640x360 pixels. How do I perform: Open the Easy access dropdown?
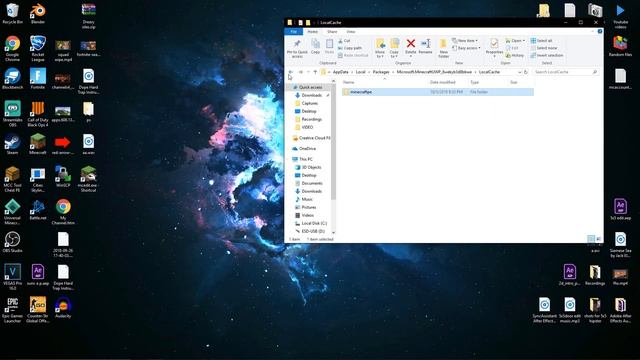(x=466, y=48)
